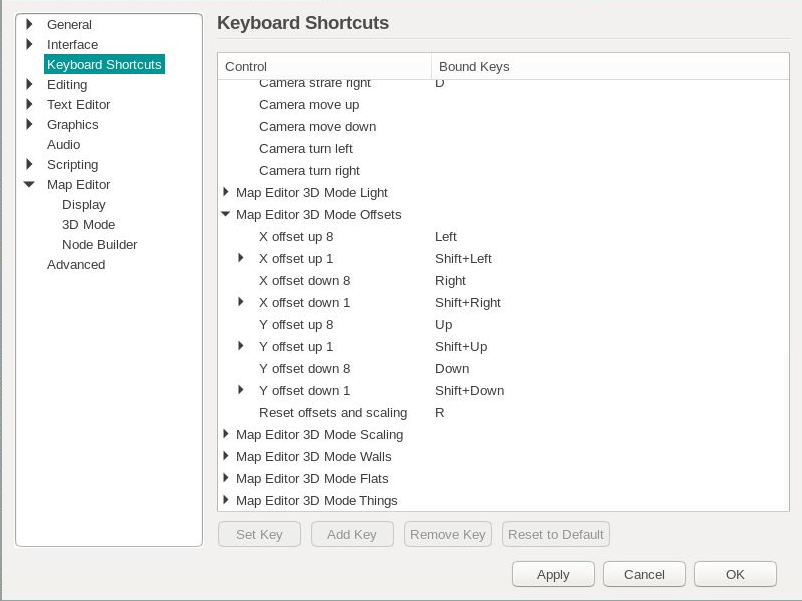802x601 pixels.
Task: Expand the Interface preferences section
Action: click(30, 44)
